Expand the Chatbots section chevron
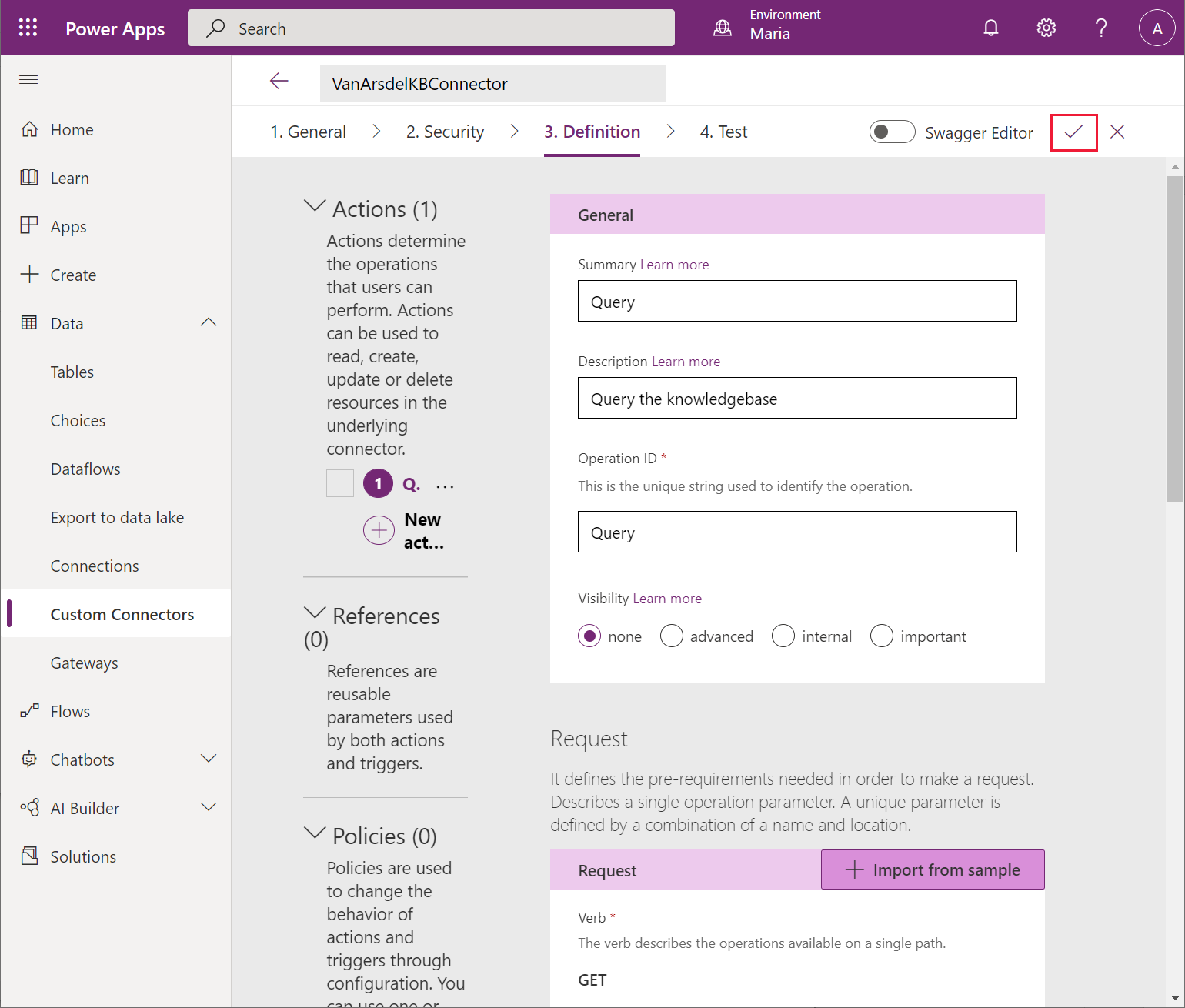The width and height of the screenshot is (1185, 1008). tap(209, 759)
